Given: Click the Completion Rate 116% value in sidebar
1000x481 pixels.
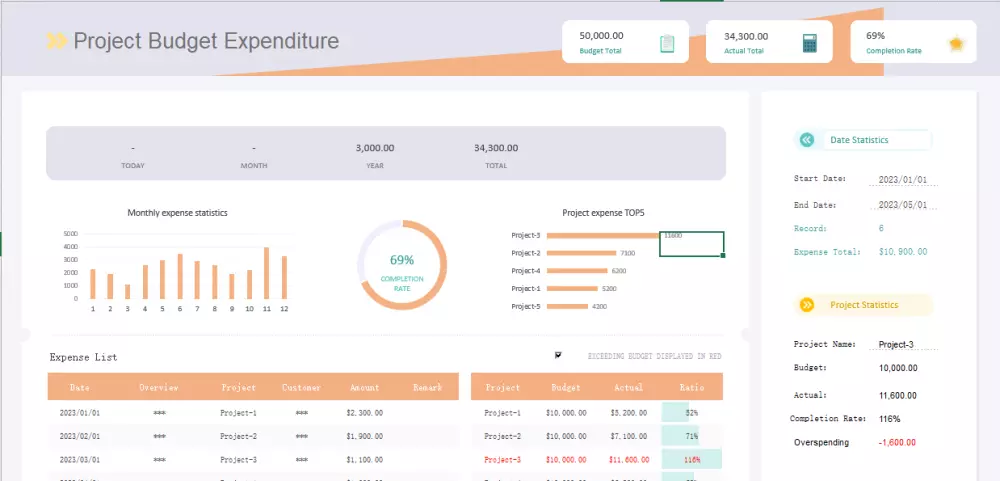Looking at the screenshot, I should pos(889,419).
